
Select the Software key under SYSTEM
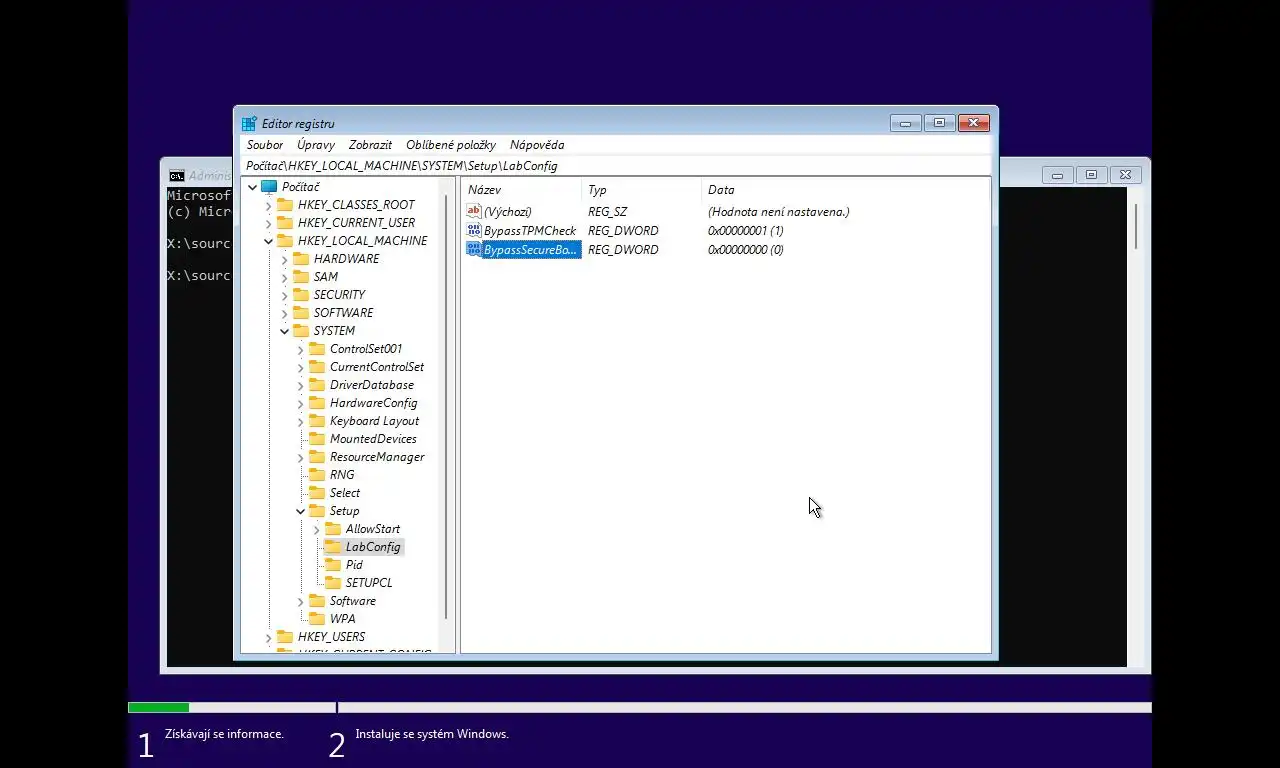(353, 601)
